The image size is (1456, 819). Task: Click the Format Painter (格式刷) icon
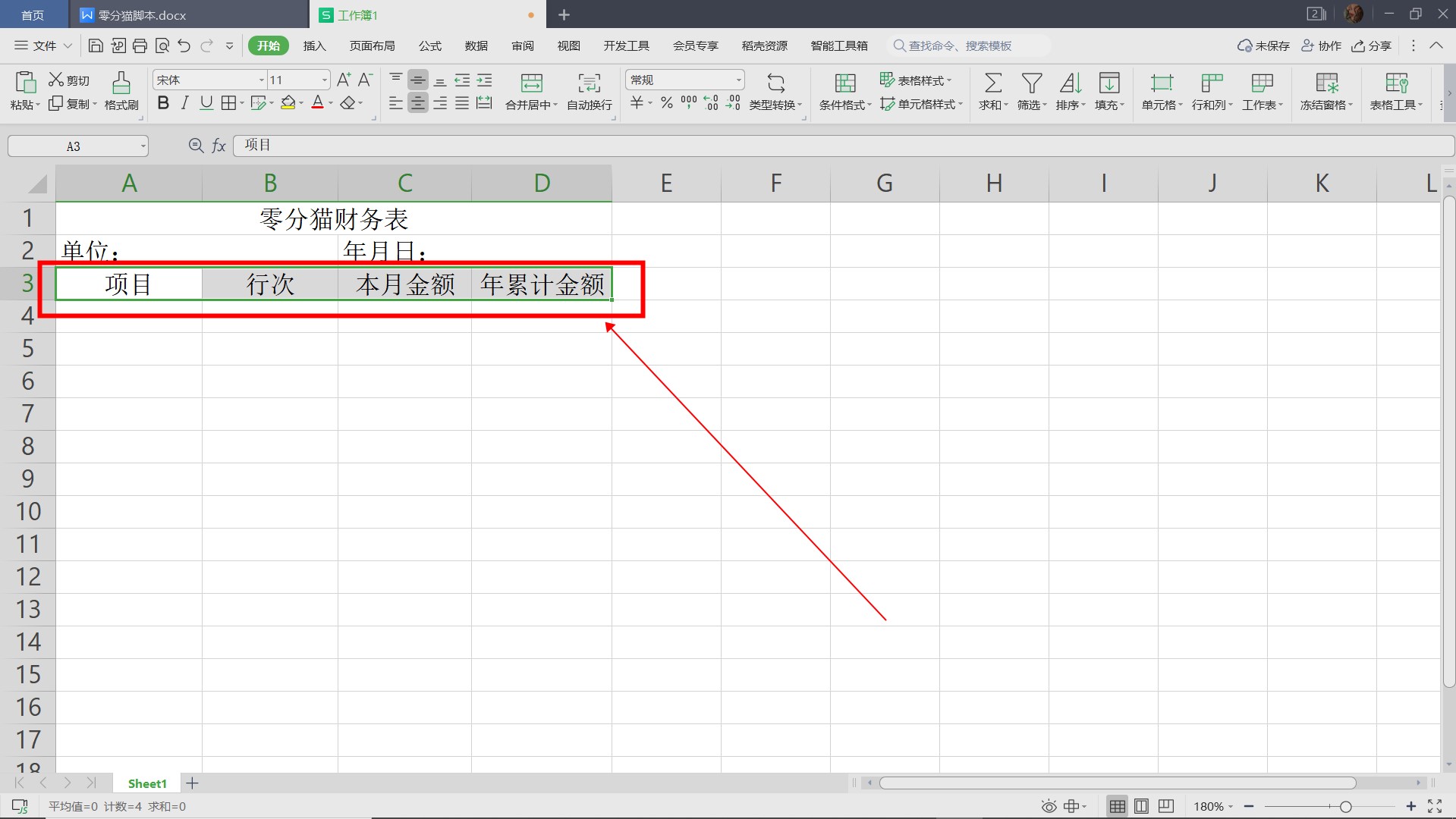click(121, 83)
